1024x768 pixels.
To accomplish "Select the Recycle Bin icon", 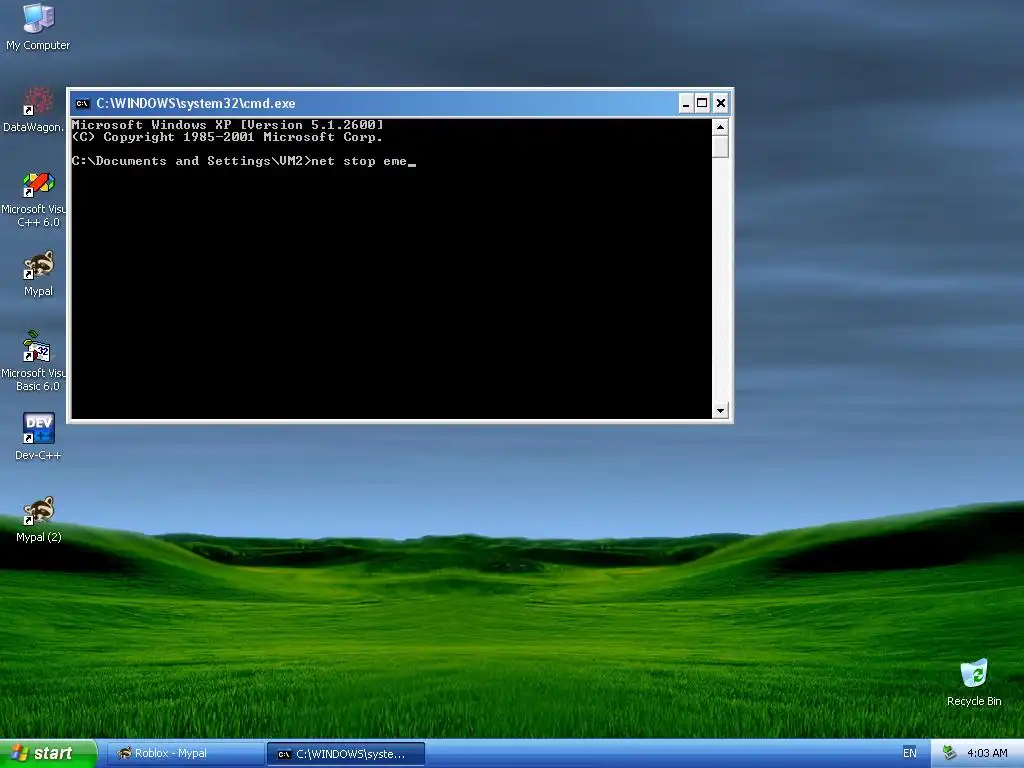I will coord(974,682).
